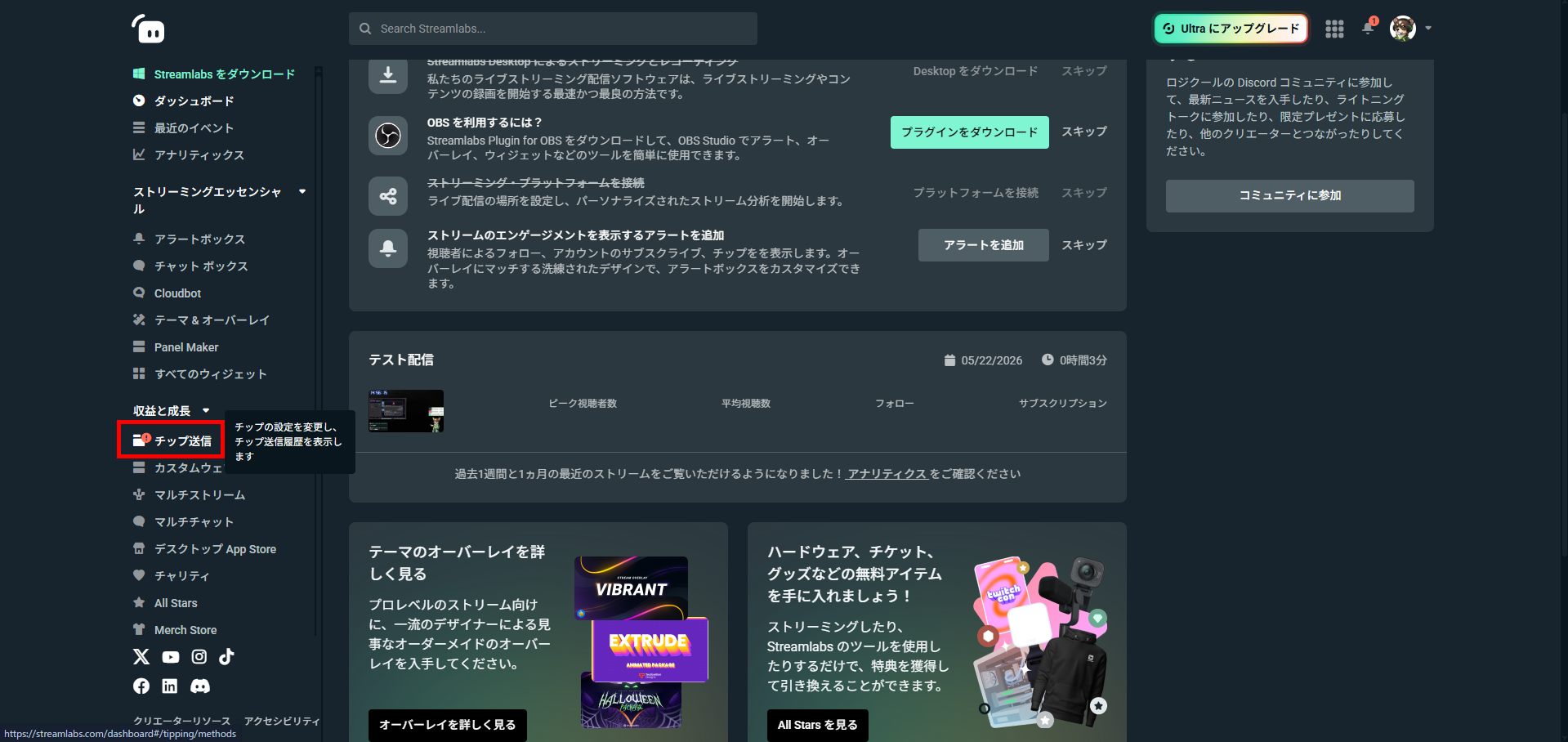Click the All Stars merchandise illustration
Screen dimensions: 1568x742
point(1041,642)
